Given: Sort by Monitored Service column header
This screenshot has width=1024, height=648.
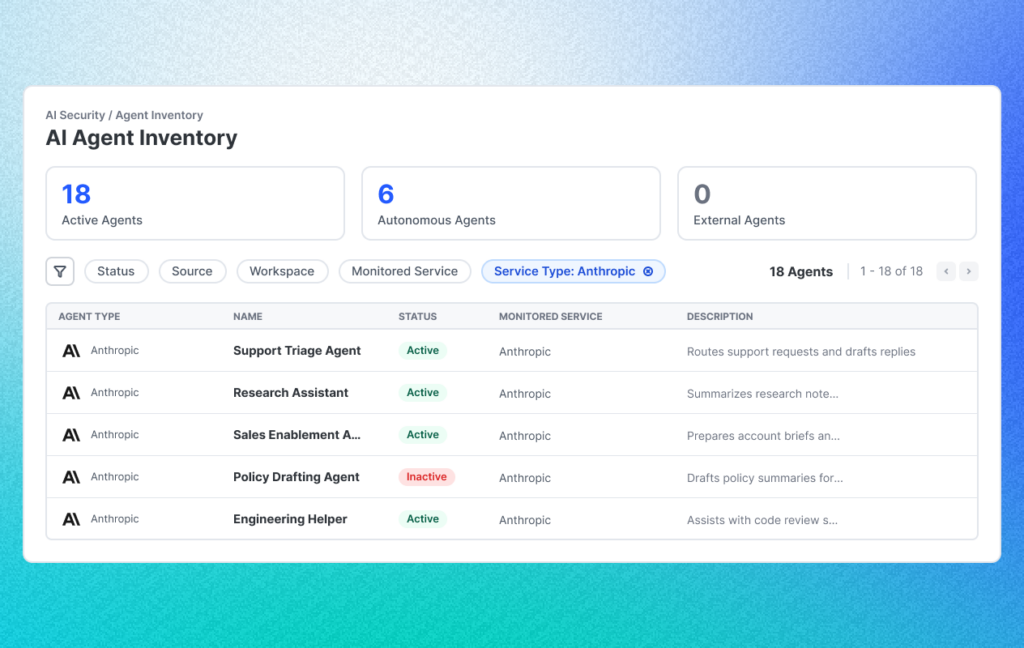Looking at the screenshot, I should [x=551, y=316].
